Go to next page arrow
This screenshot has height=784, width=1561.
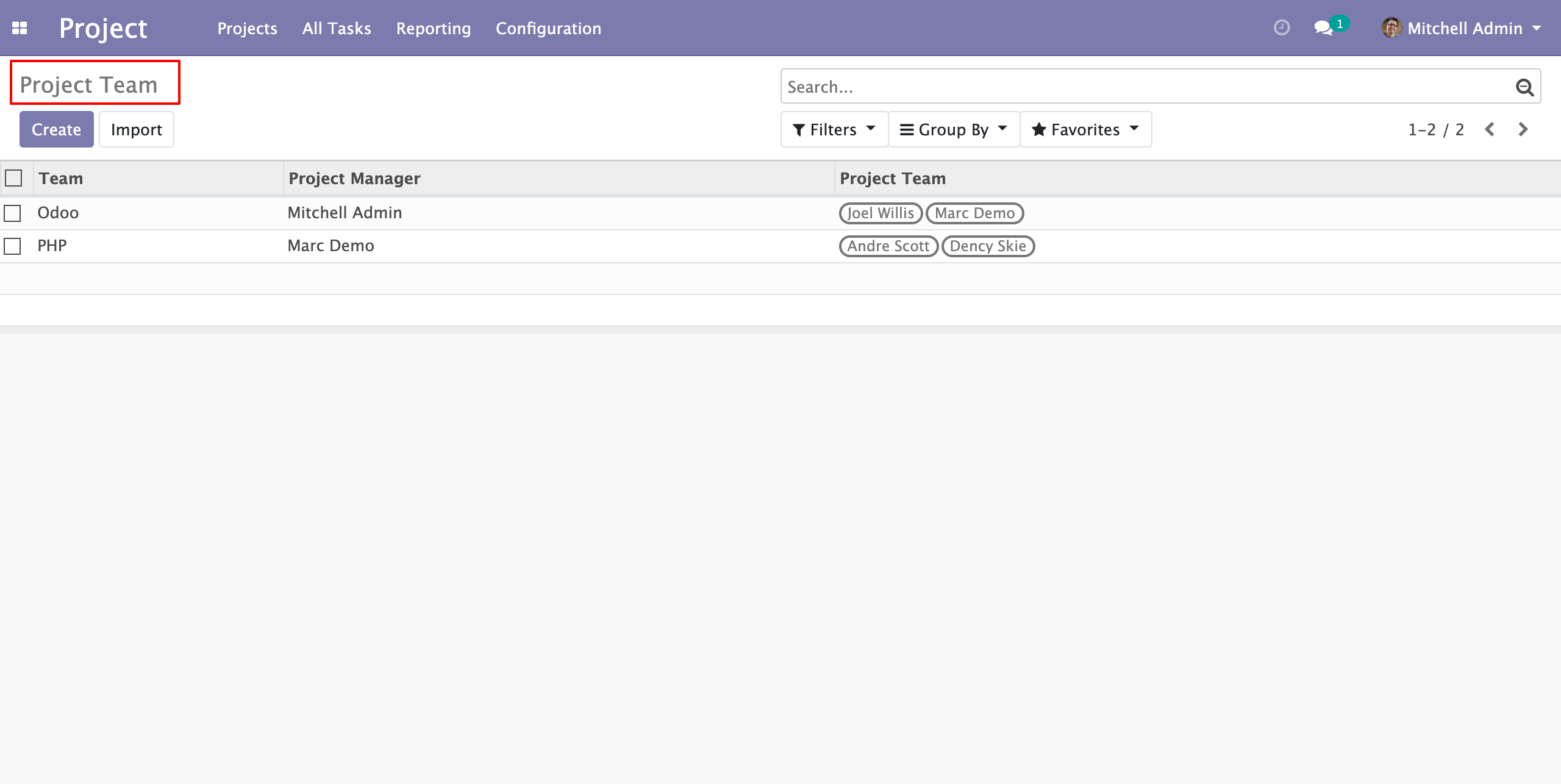click(x=1523, y=129)
